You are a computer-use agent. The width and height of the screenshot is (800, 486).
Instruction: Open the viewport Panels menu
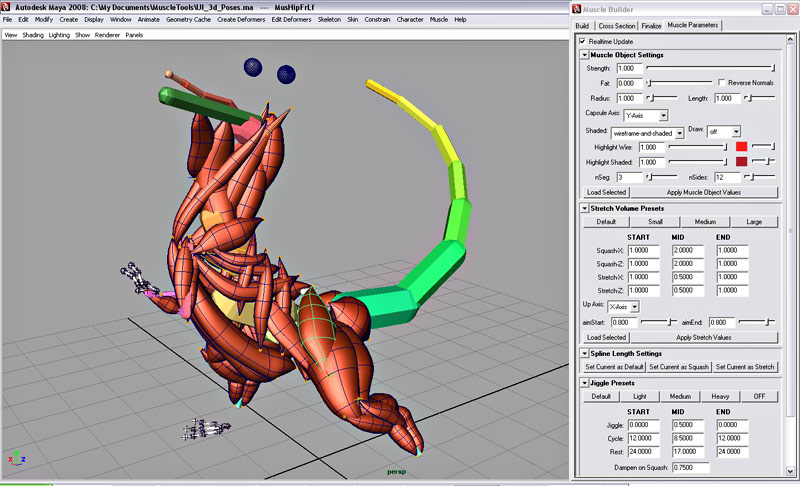[134, 35]
